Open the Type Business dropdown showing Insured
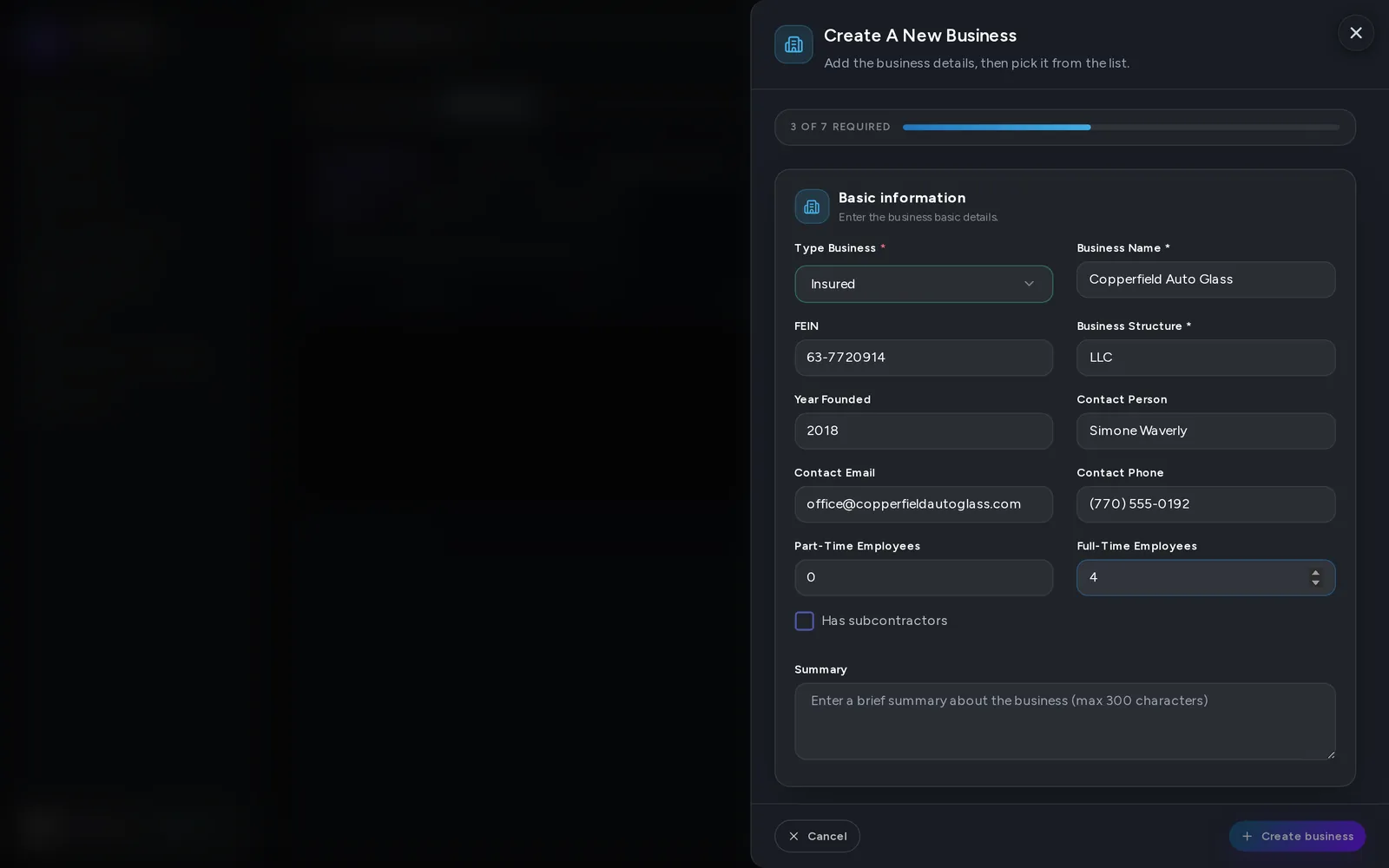 pos(924,284)
